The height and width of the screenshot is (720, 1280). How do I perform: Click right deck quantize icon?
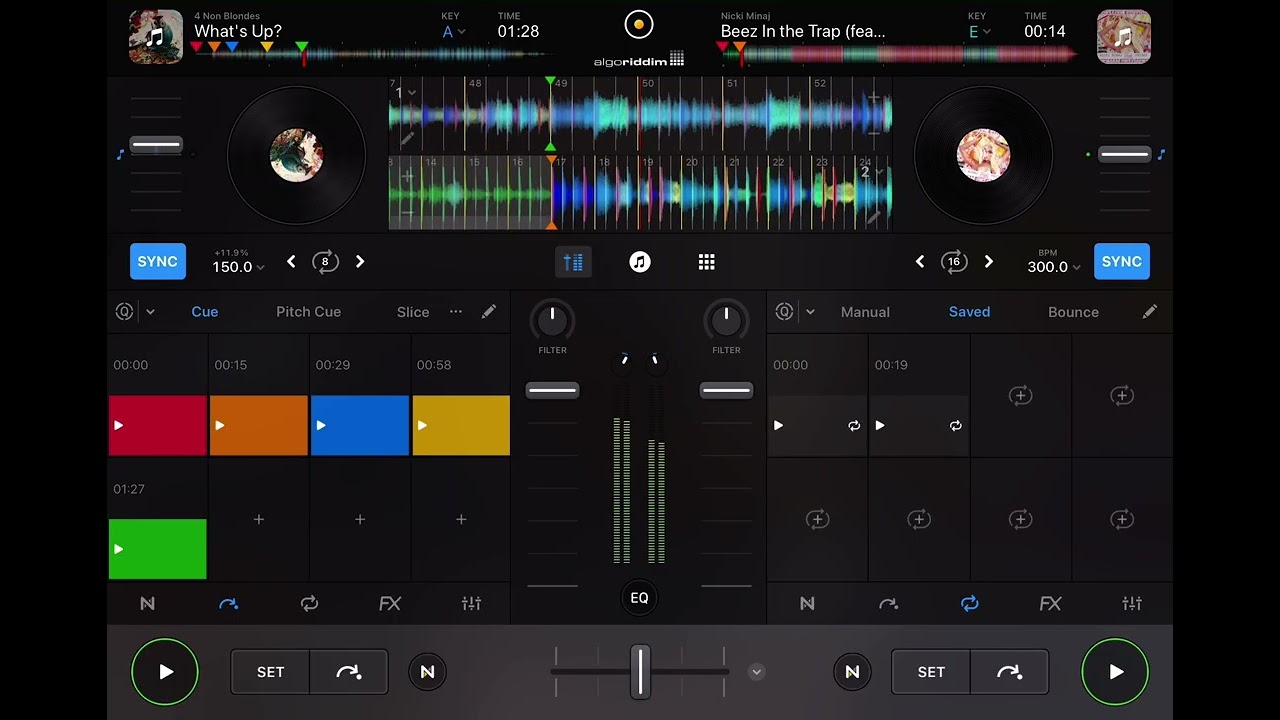click(785, 312)
